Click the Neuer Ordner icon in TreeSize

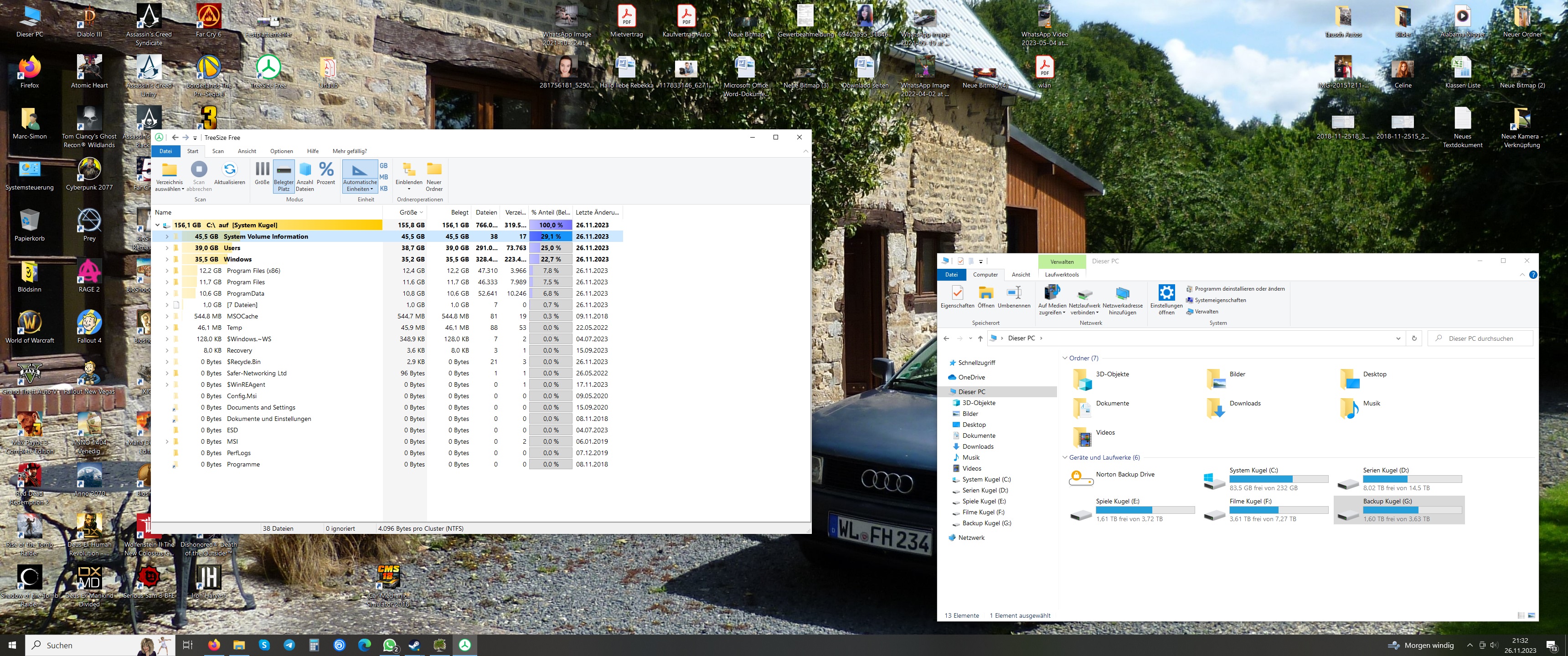coord(434,170)
